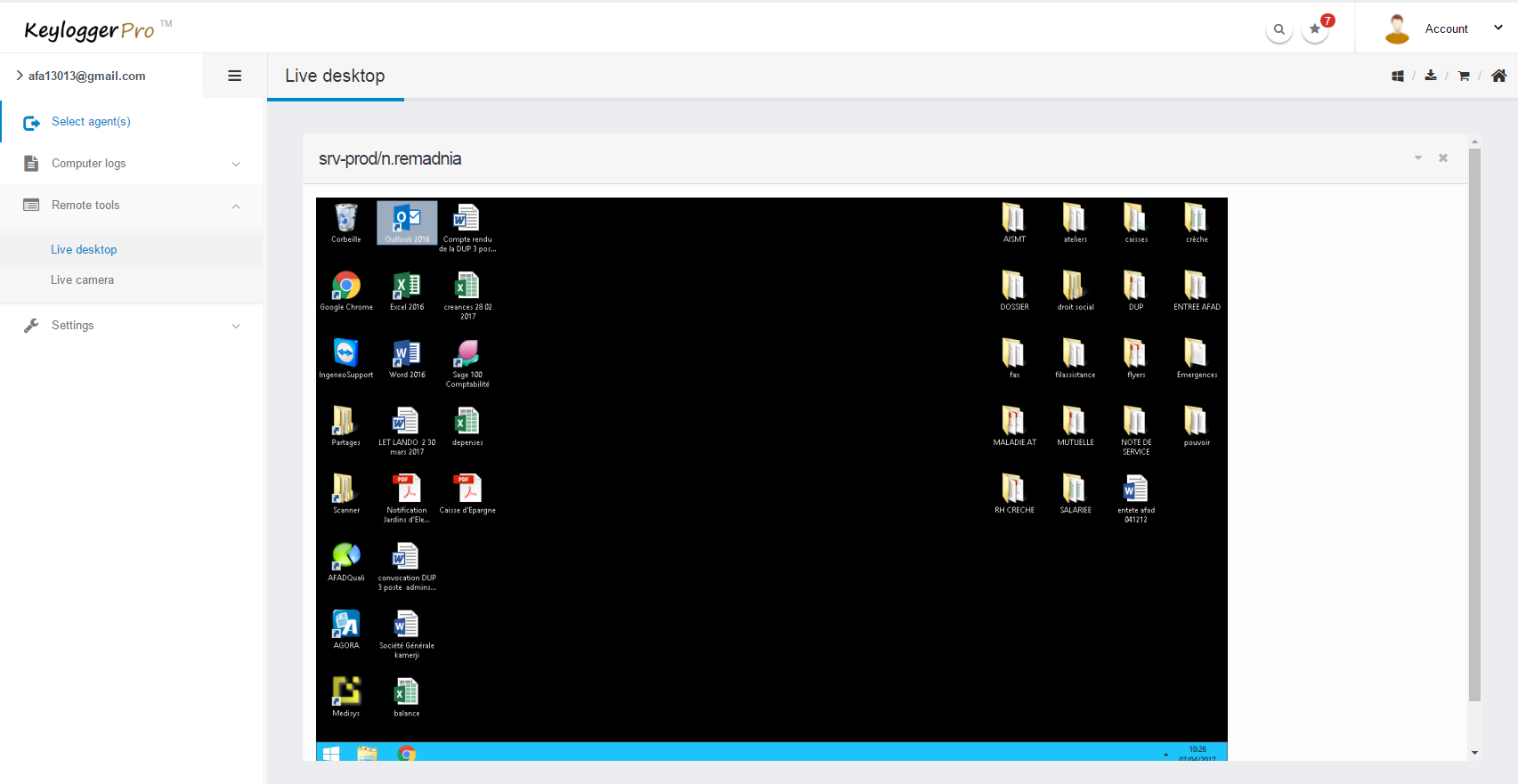Viewport: 1518px width, 784px height.
Task: Click the download icon in breadcrumb bar
Action: click(1431, 76)
